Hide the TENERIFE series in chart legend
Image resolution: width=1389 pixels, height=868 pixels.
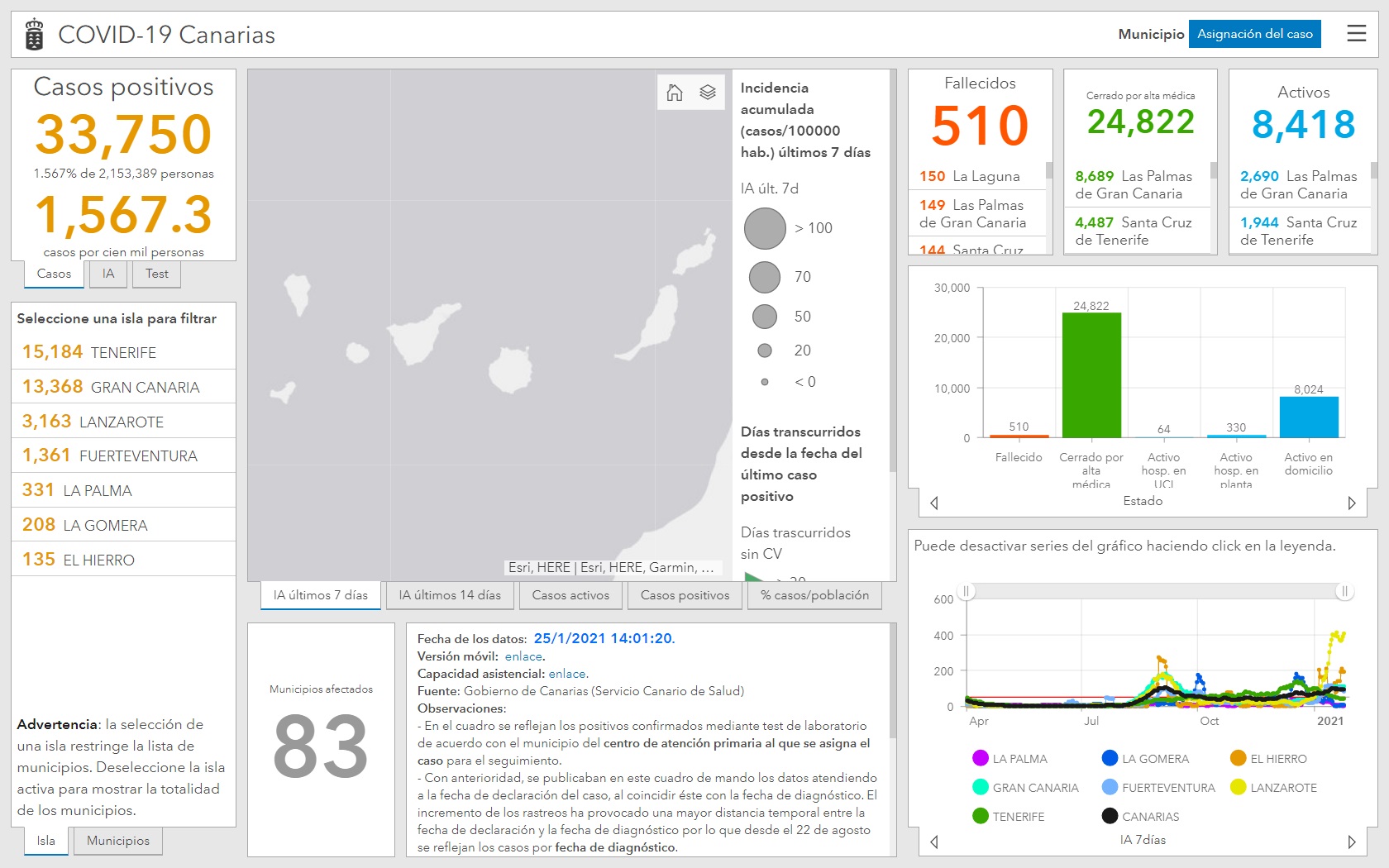pos(1009,817)
